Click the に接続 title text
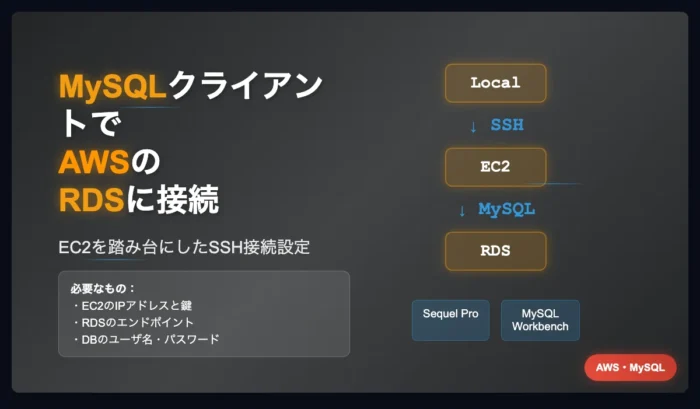 tap(173, 199)
